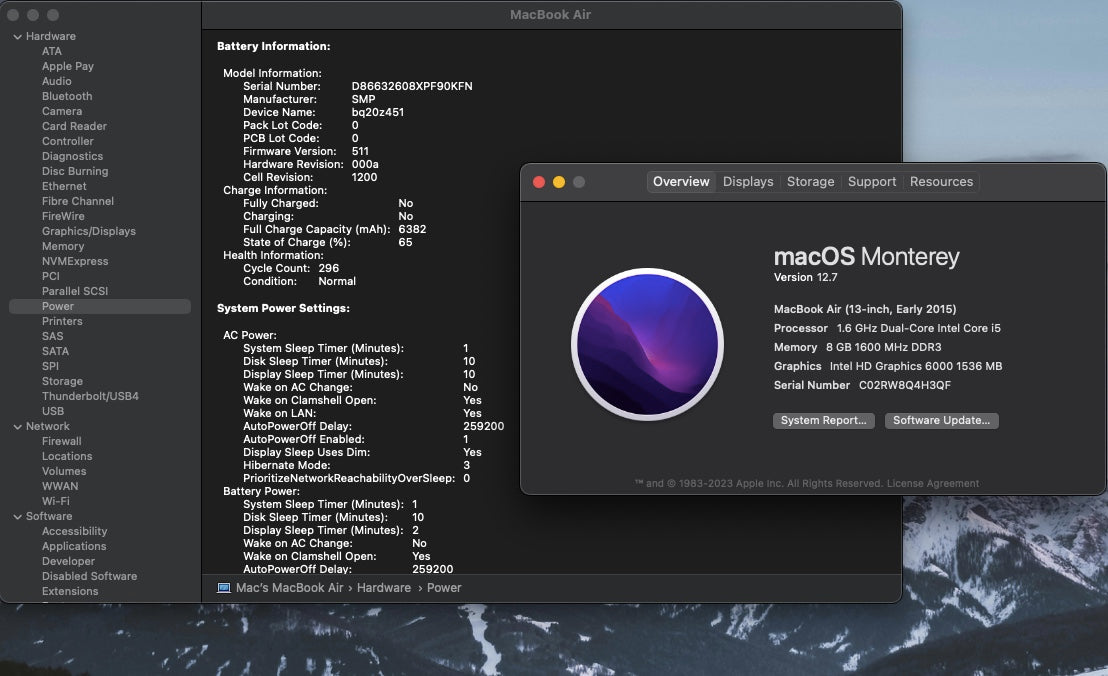Viewport: 1108px width, 676px height.
Task: Switch to the Displays tab
Action: coord(748,182)
